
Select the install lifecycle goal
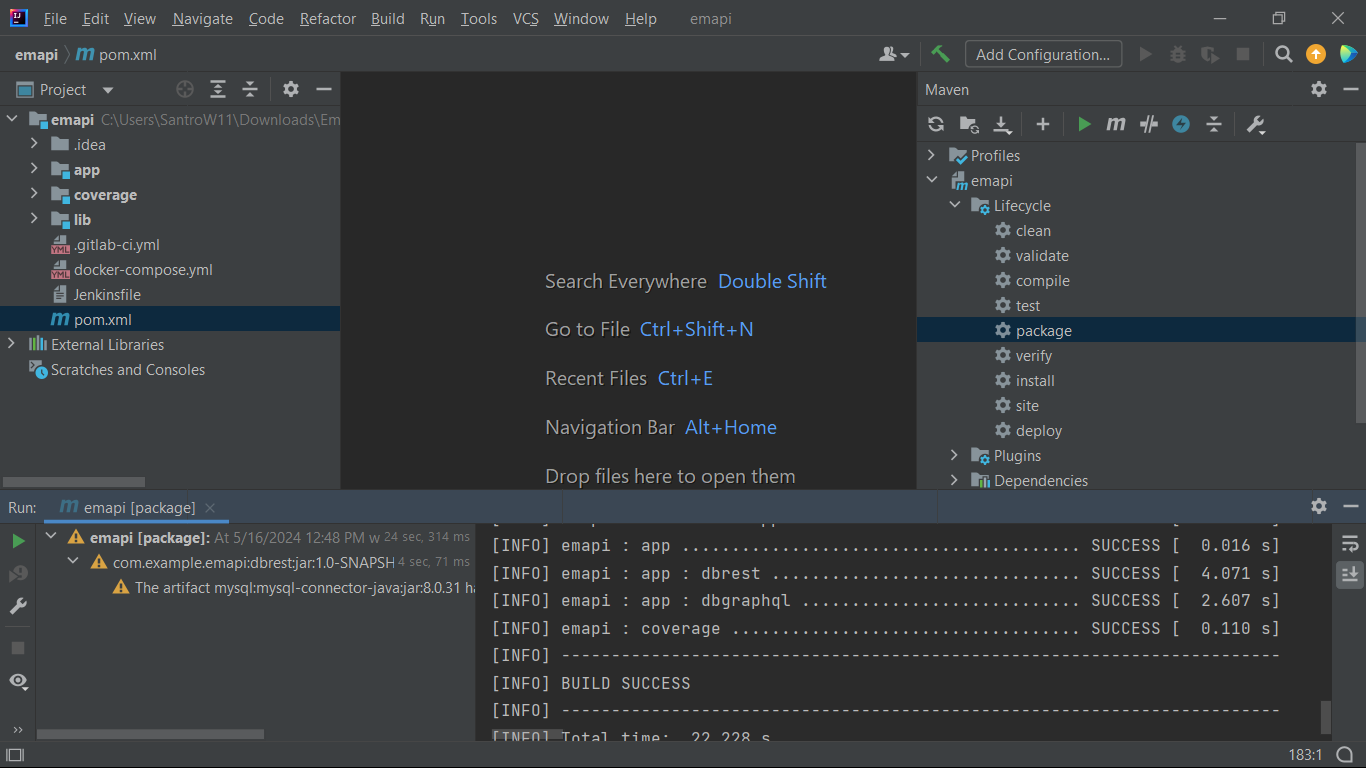tap(1035, 380)
